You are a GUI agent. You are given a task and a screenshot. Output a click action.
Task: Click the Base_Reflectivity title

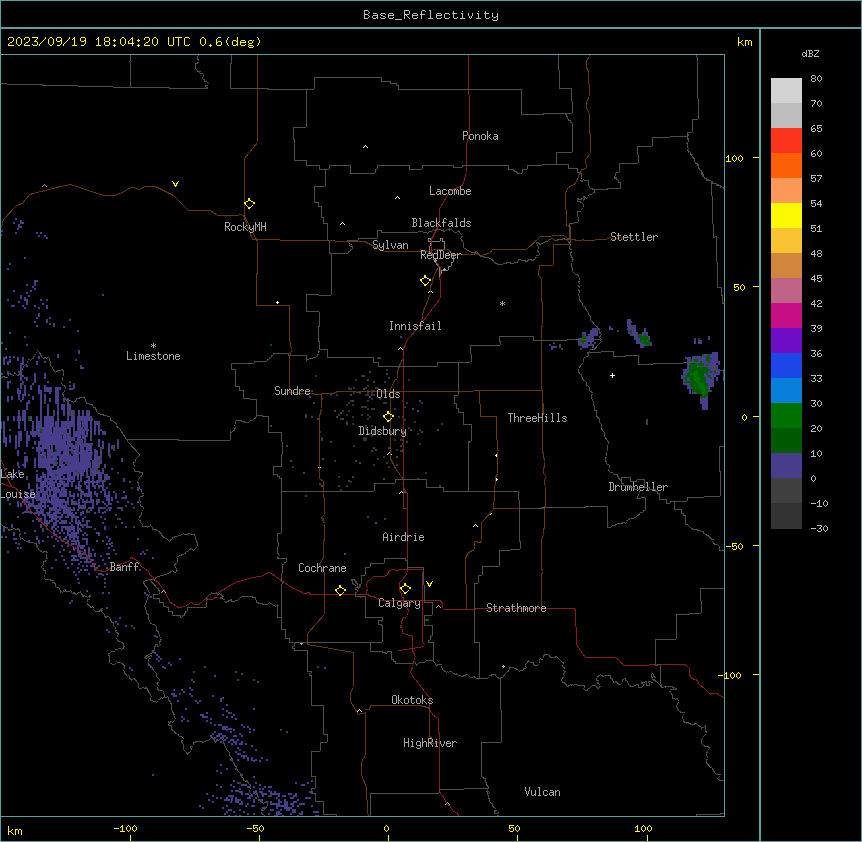[x=431, y=15]
